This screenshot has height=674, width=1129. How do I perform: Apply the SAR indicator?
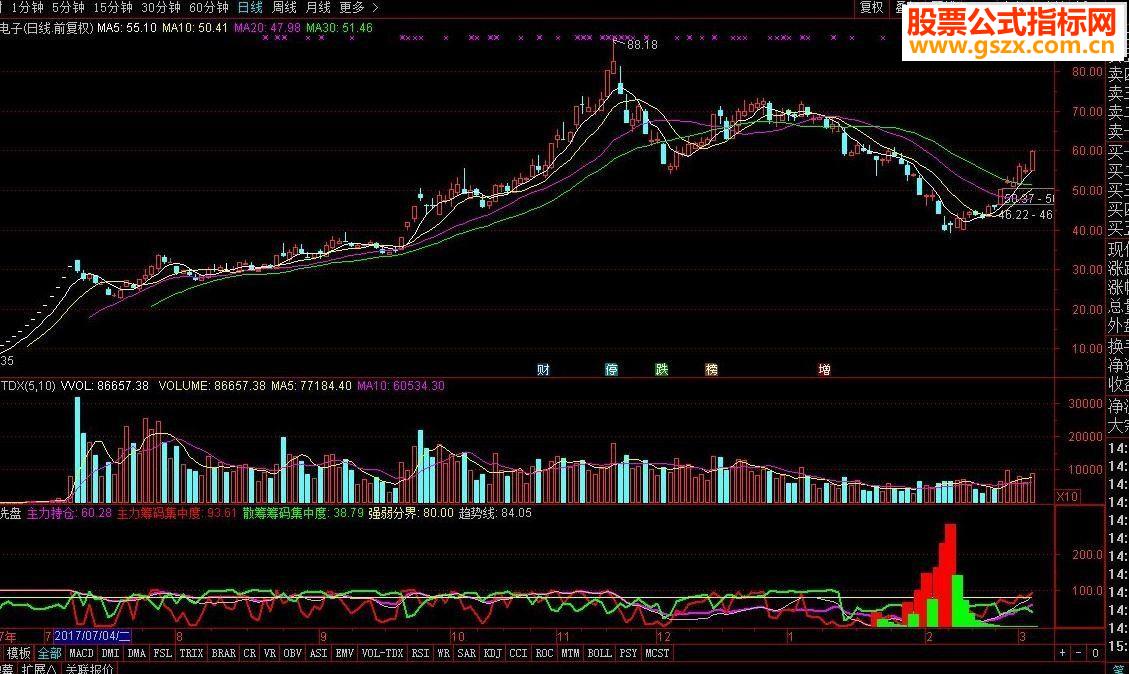pyautogui.click(x=467, y=653)
